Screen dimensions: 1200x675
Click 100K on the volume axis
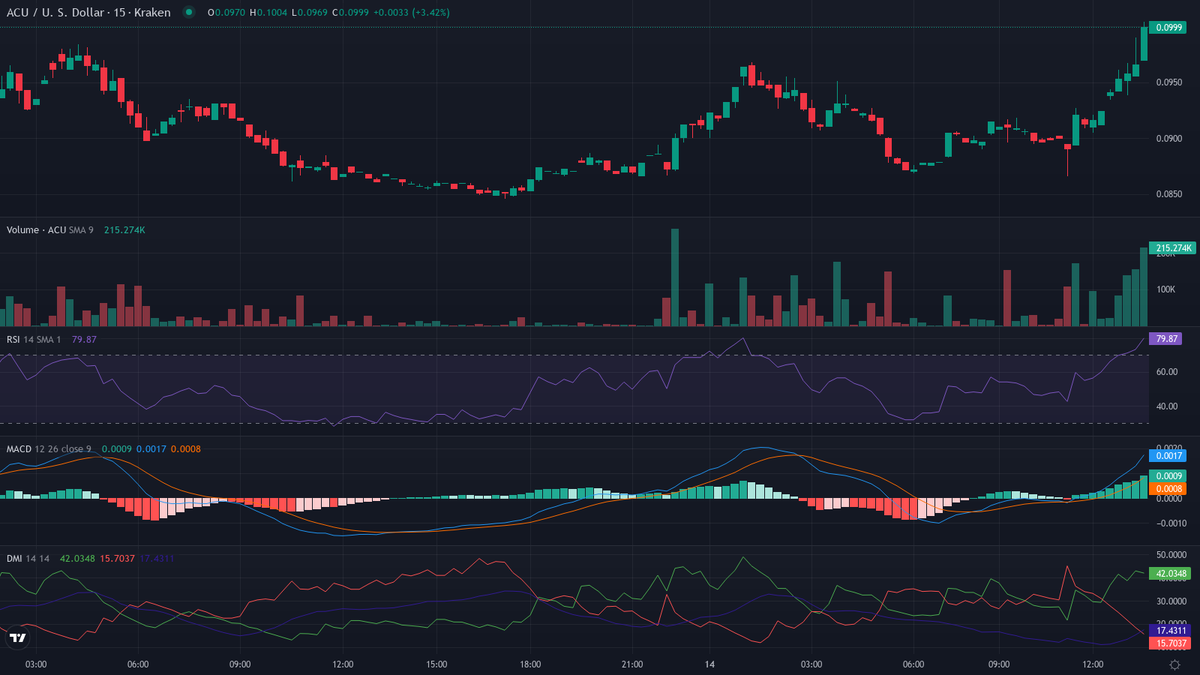point(1164,290)
